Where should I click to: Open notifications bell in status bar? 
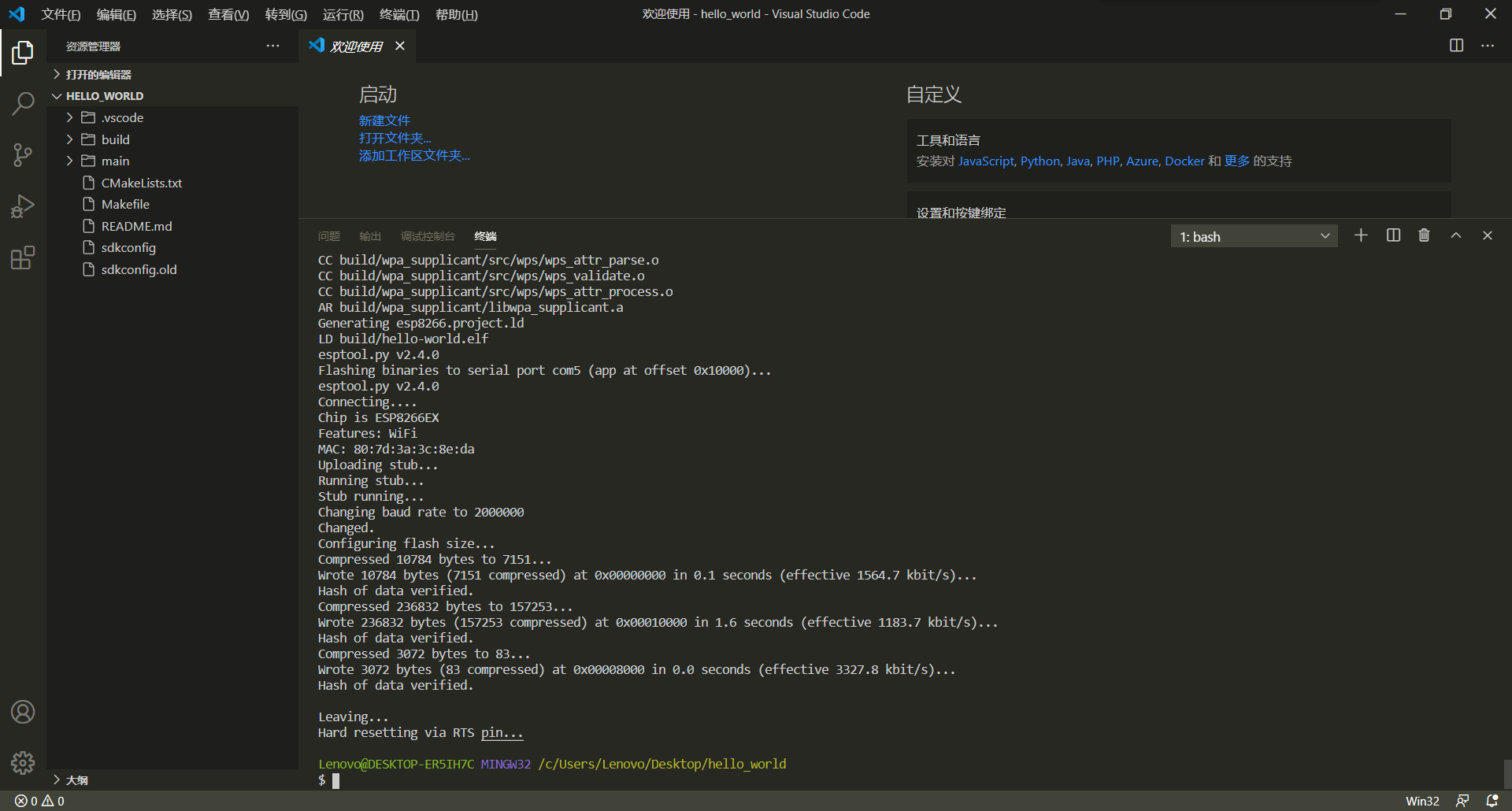point(1492,801)
